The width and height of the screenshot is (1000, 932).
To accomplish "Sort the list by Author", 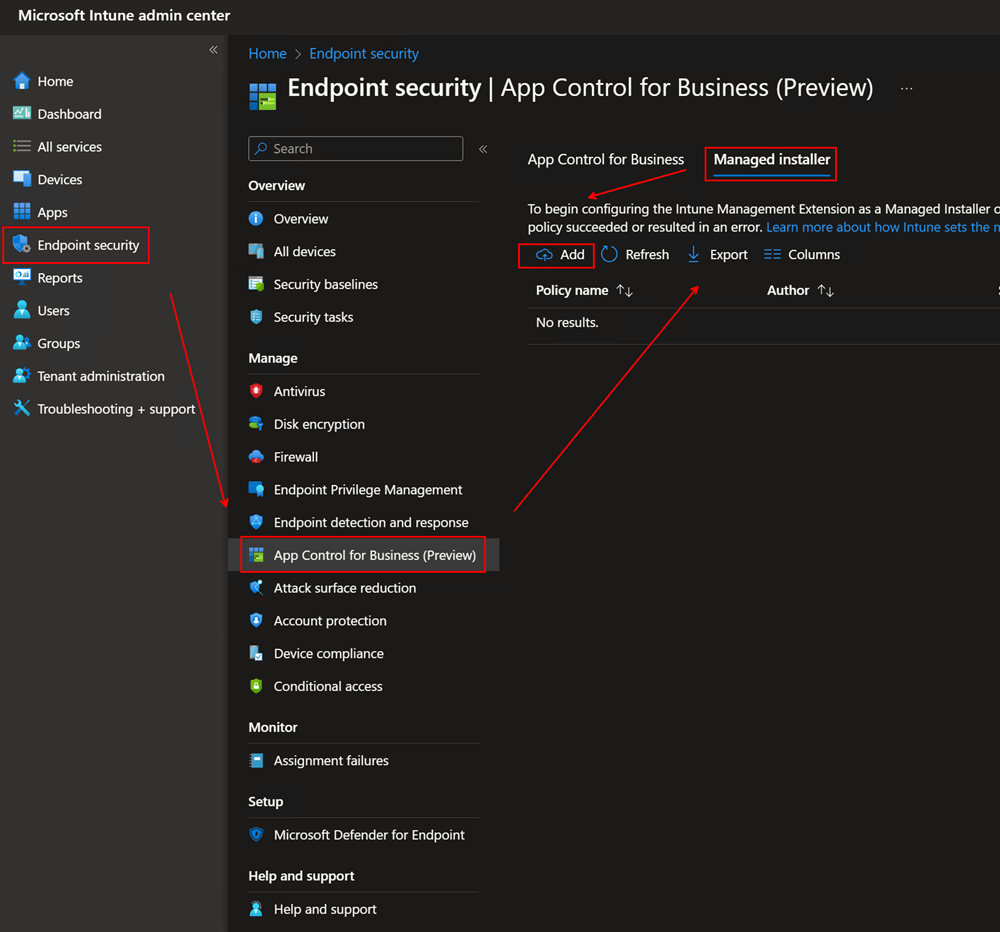I will pyautogui.click(x=800, y=290).
